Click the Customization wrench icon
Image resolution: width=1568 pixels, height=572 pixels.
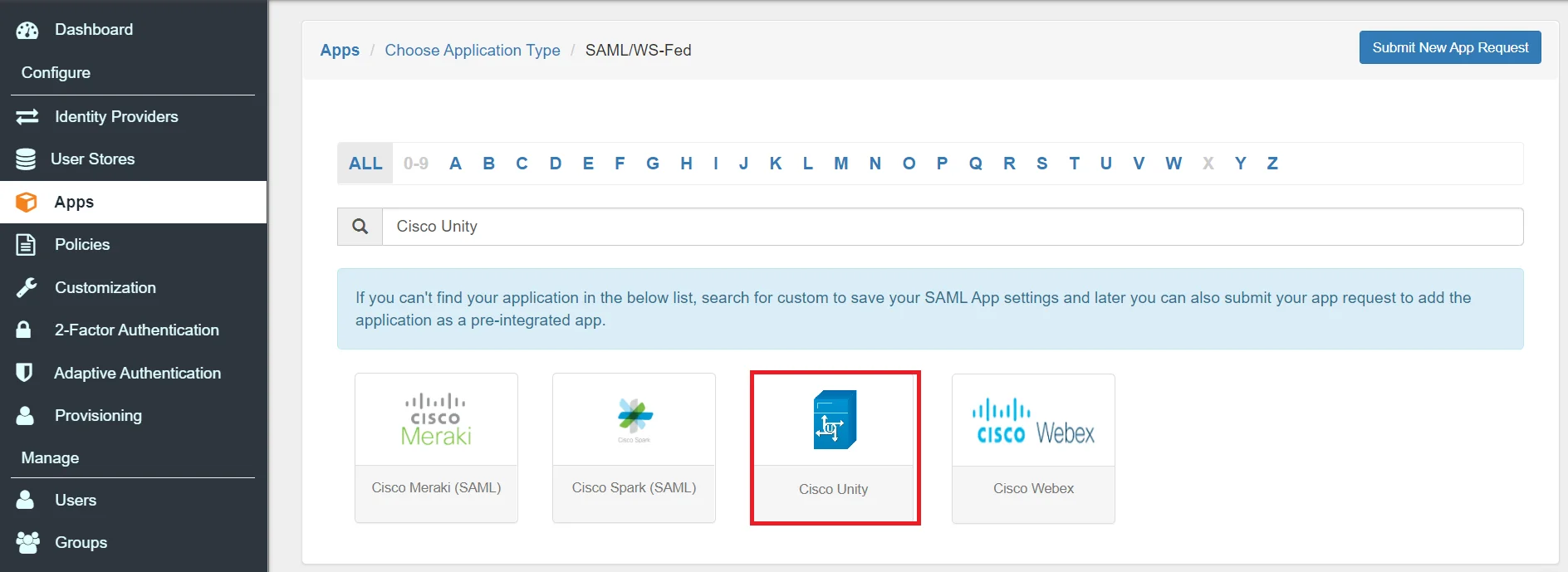click(x=27, y=288)
